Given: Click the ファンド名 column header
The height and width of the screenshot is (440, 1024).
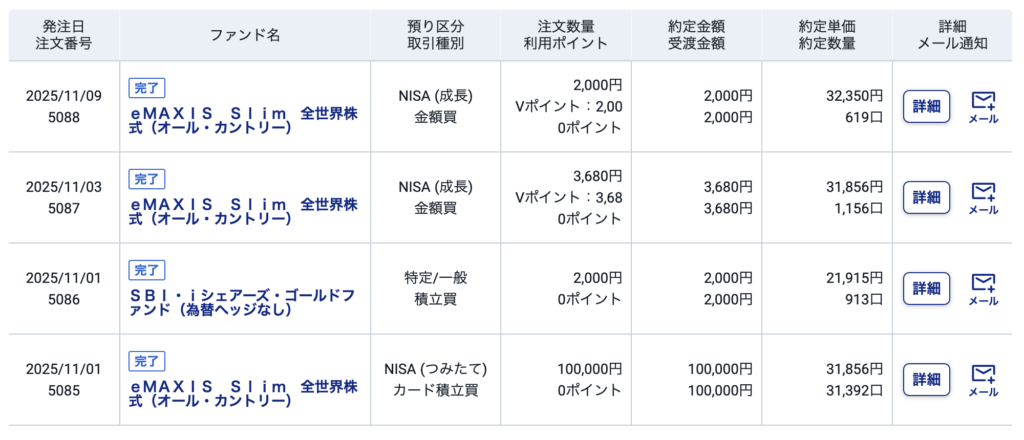Looking at the screenshot, I should click(x=245, y=35).
